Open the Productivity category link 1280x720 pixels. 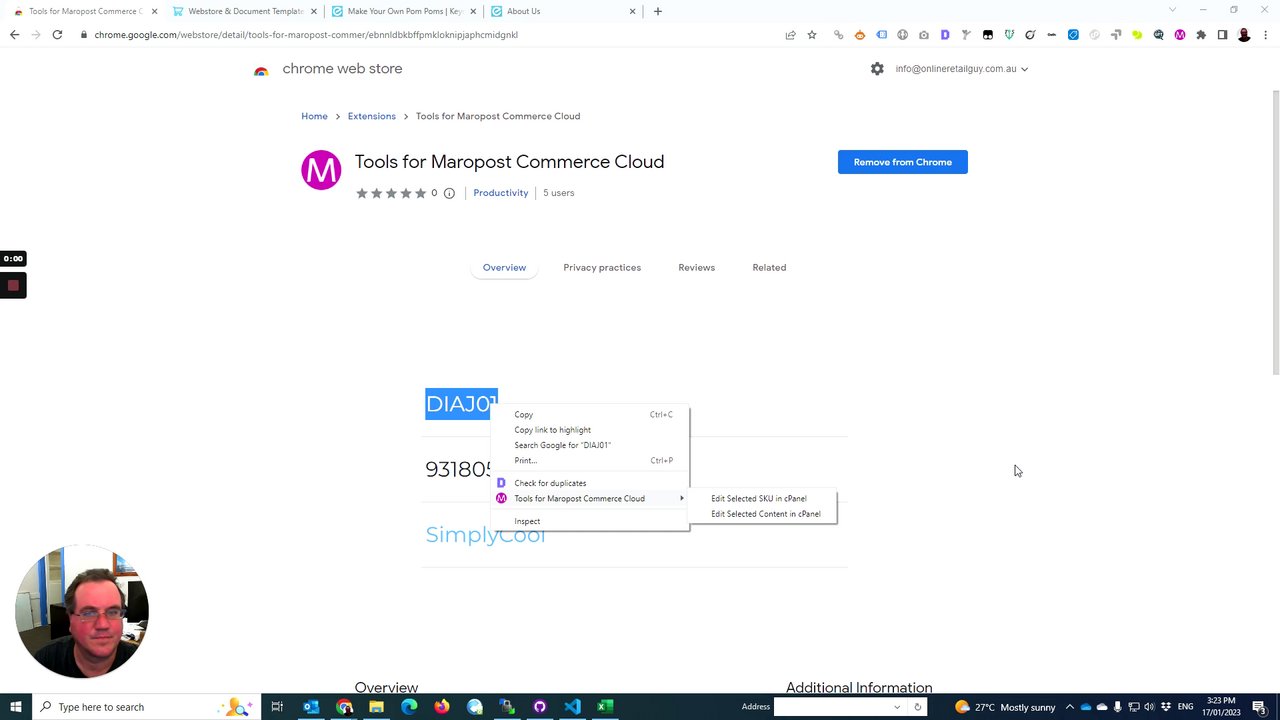(x=501, y=193)
